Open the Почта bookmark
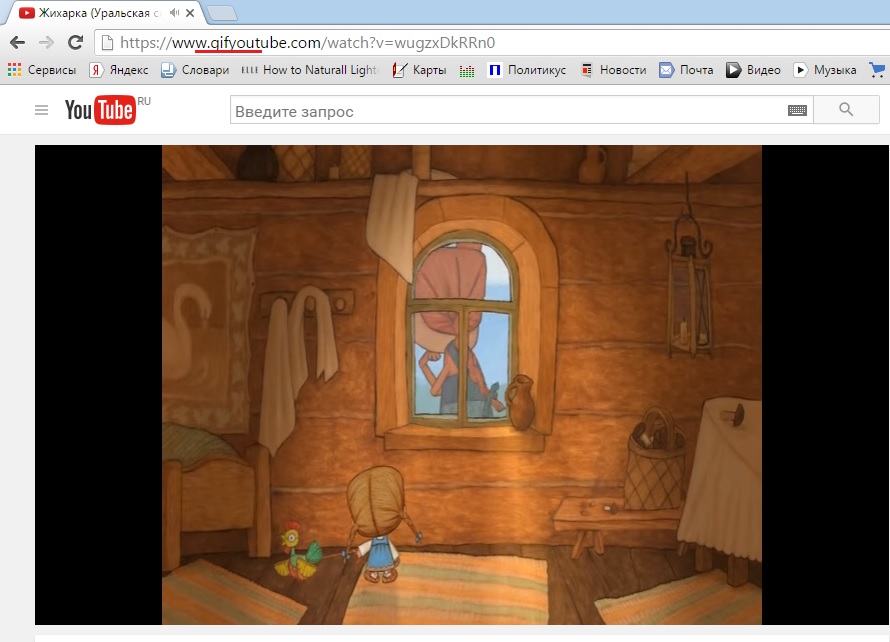Image resolution: width=890 pixels, height=642 pixels. pyautogui.click(x=686, y=70)
